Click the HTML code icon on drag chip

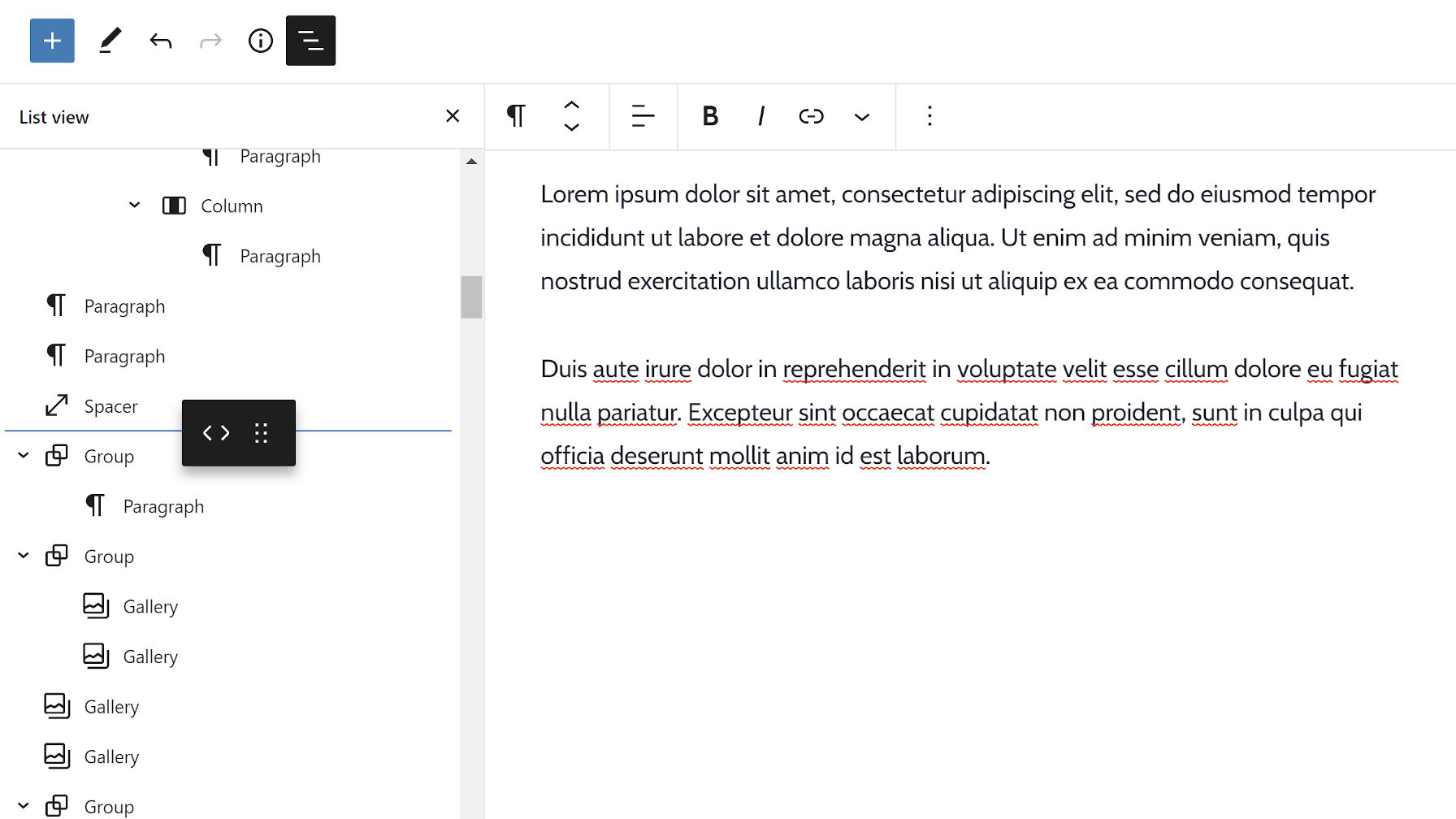(x=216, y=433)
